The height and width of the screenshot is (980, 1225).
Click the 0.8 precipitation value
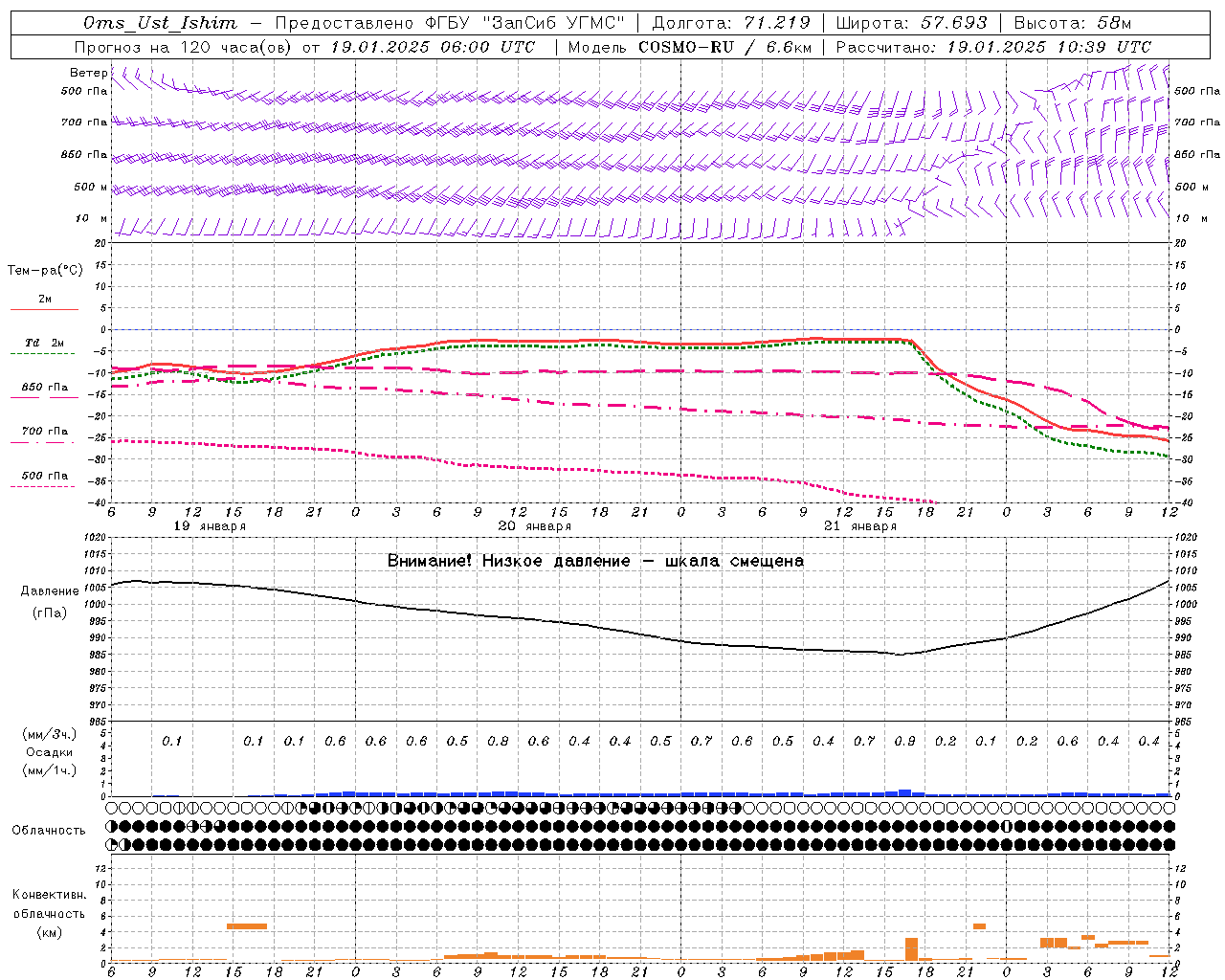pos(498,741)
